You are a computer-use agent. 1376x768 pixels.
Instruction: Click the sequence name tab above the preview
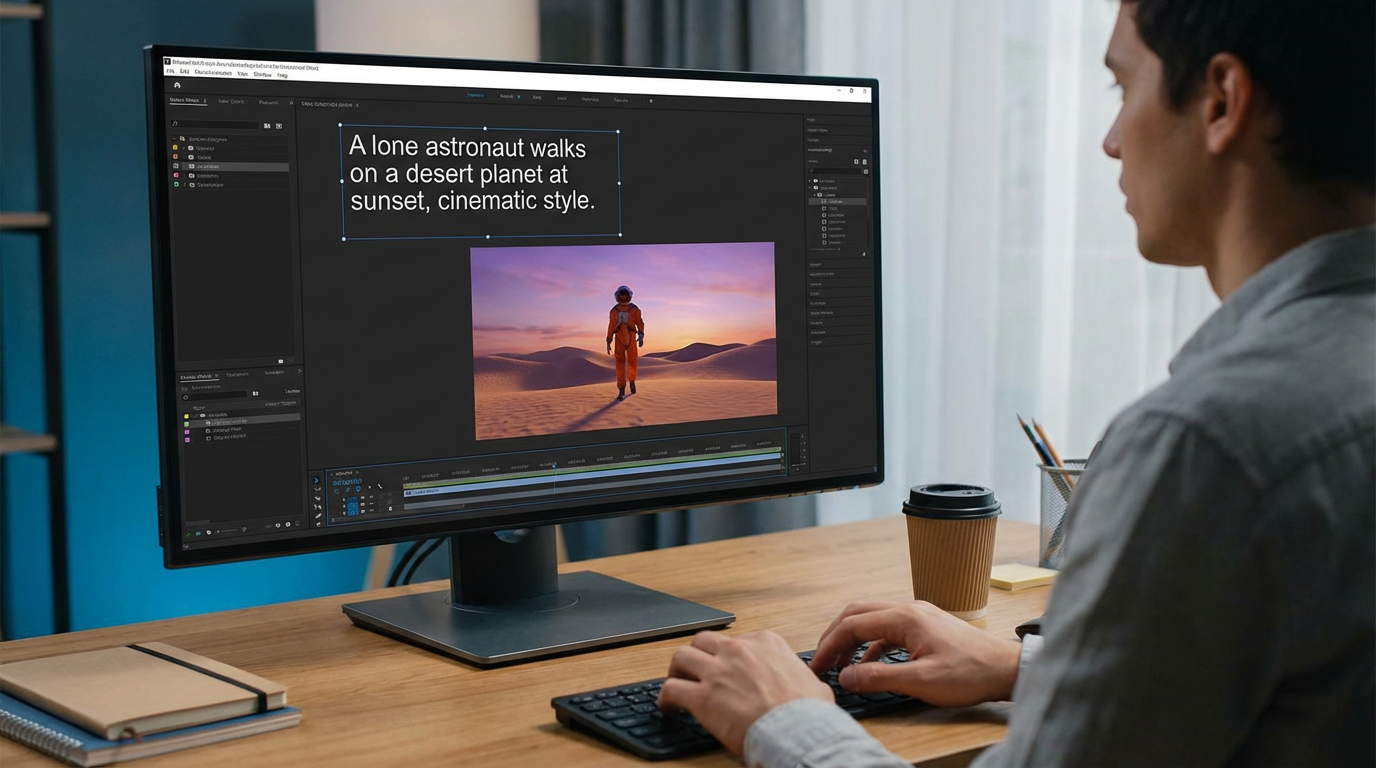tap(330, 104)
